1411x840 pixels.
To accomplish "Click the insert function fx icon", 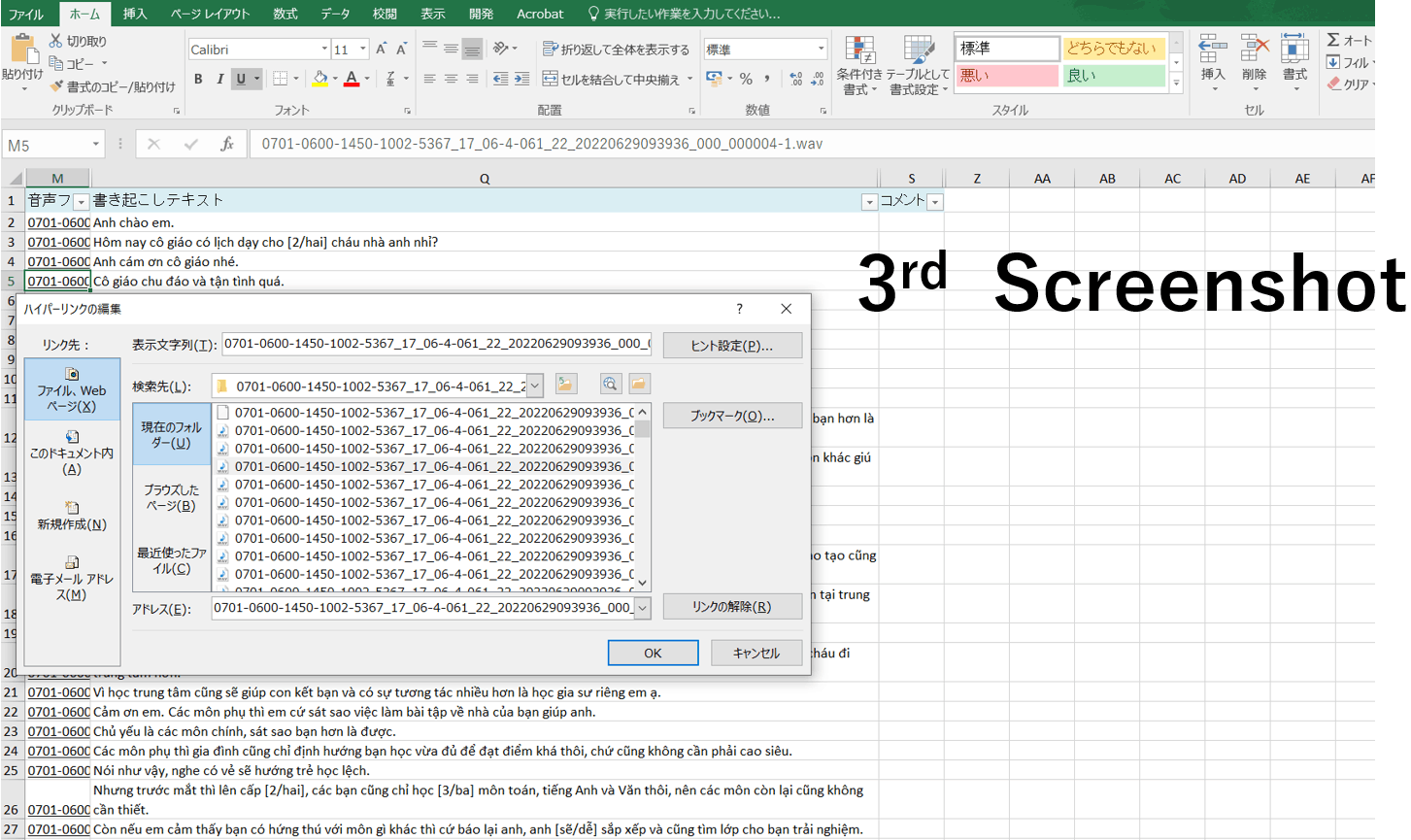I will [x=226, y=144].
